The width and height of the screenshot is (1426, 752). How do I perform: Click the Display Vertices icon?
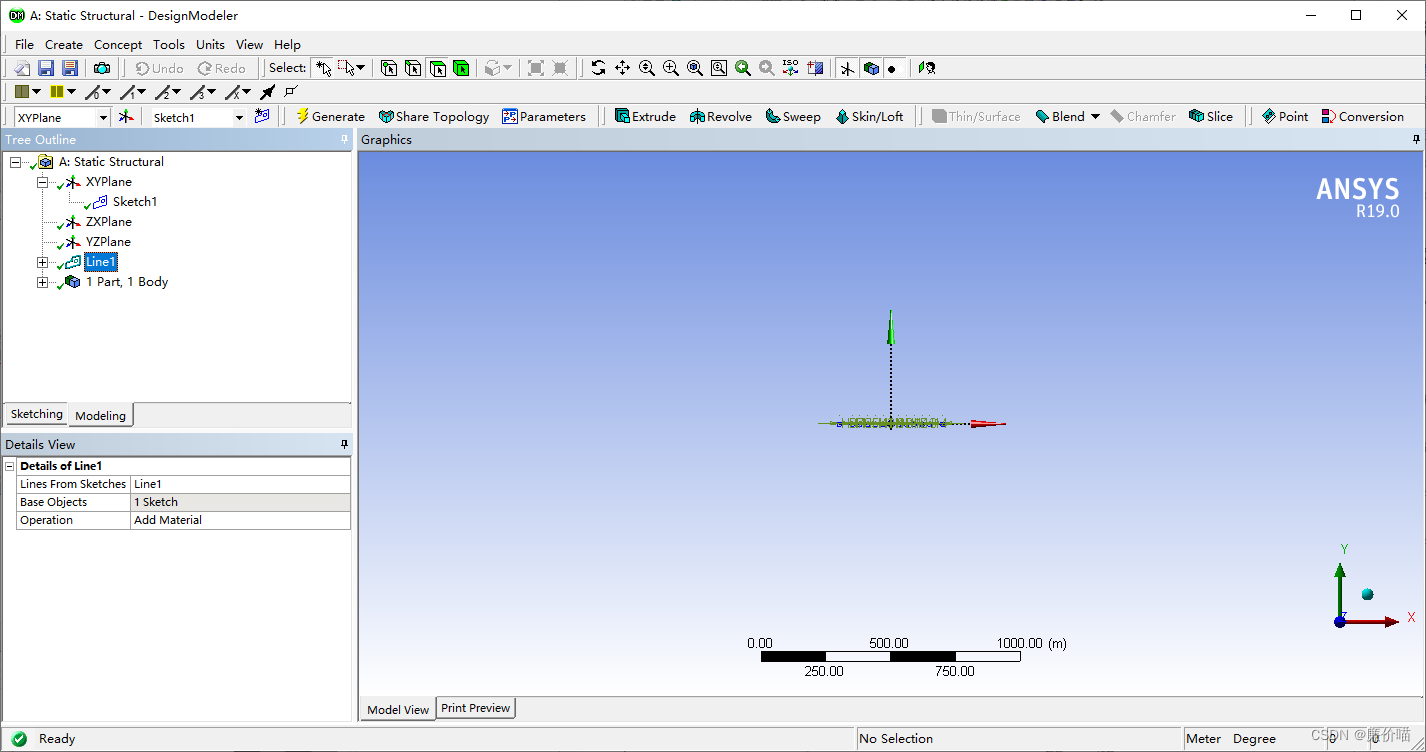point(291,92)
